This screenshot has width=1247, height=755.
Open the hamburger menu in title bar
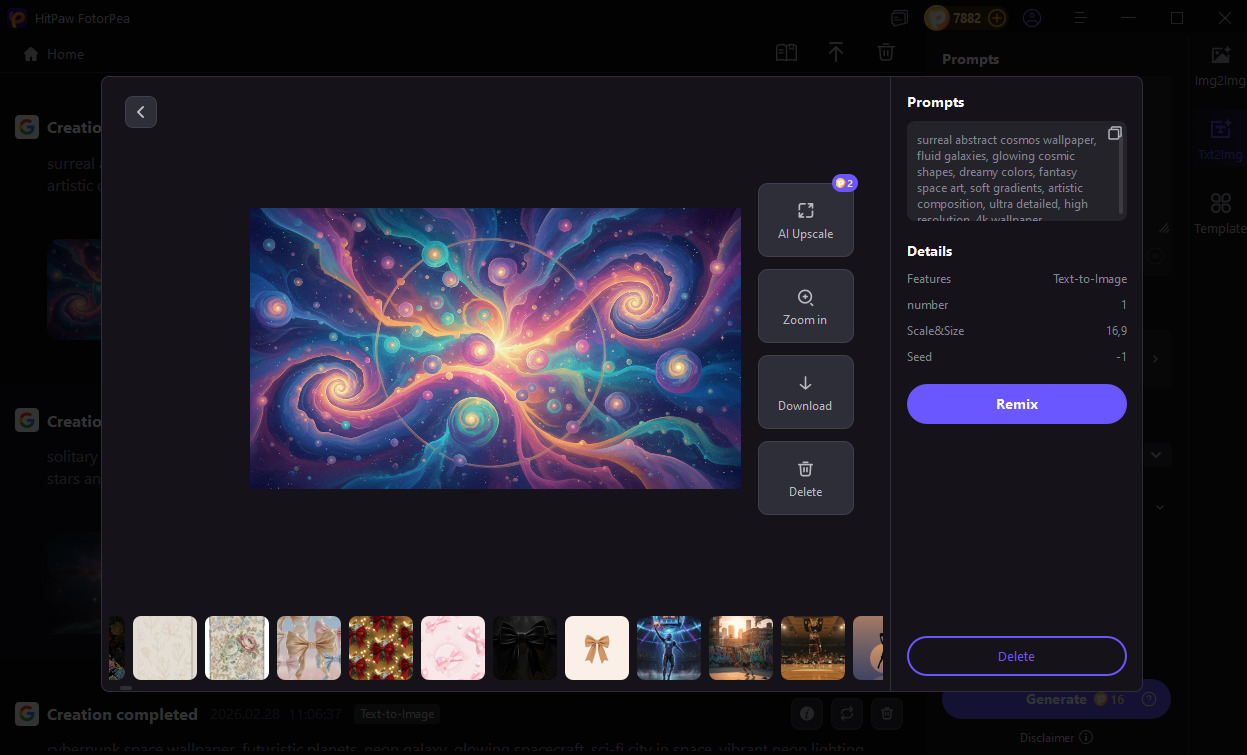pyautogui.click(x=1081, y=18)
